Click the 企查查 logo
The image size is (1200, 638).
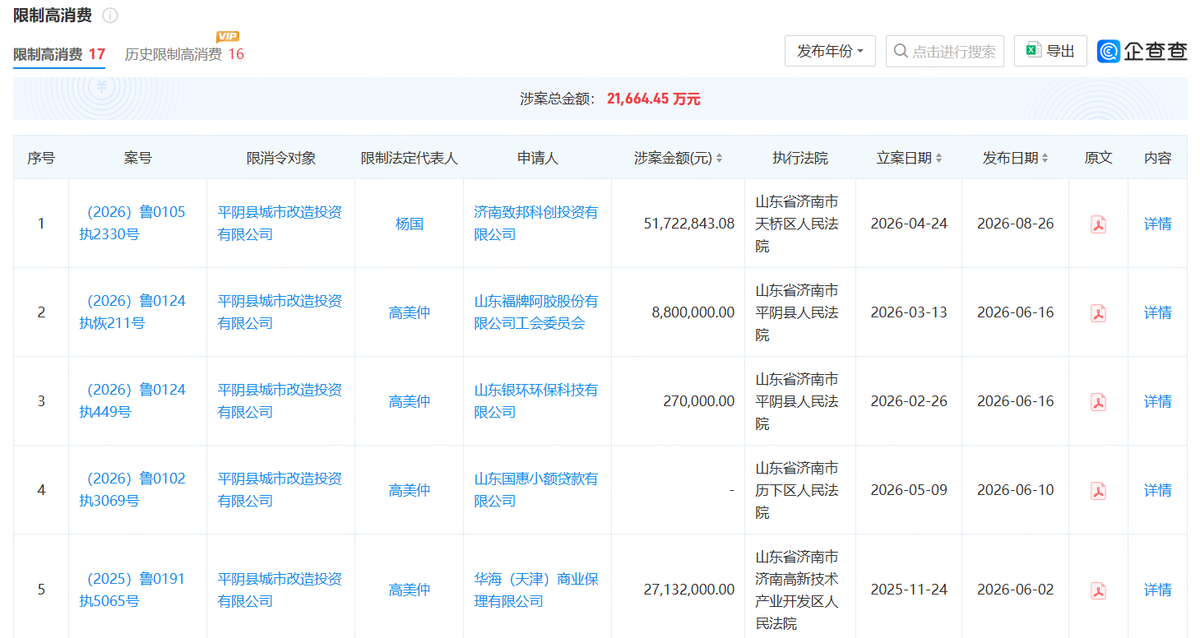(1142, 51)
